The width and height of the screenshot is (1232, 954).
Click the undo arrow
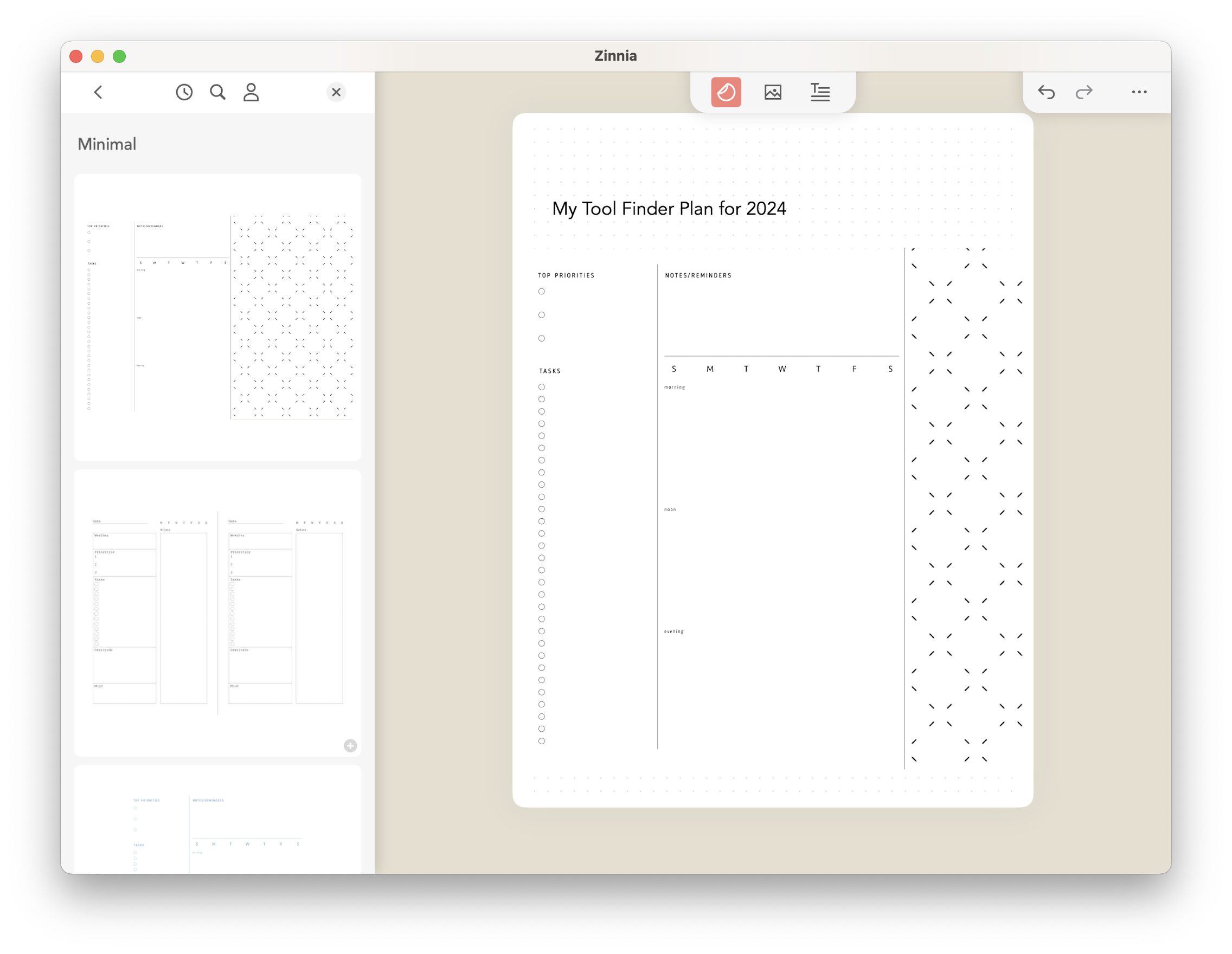1047,92
